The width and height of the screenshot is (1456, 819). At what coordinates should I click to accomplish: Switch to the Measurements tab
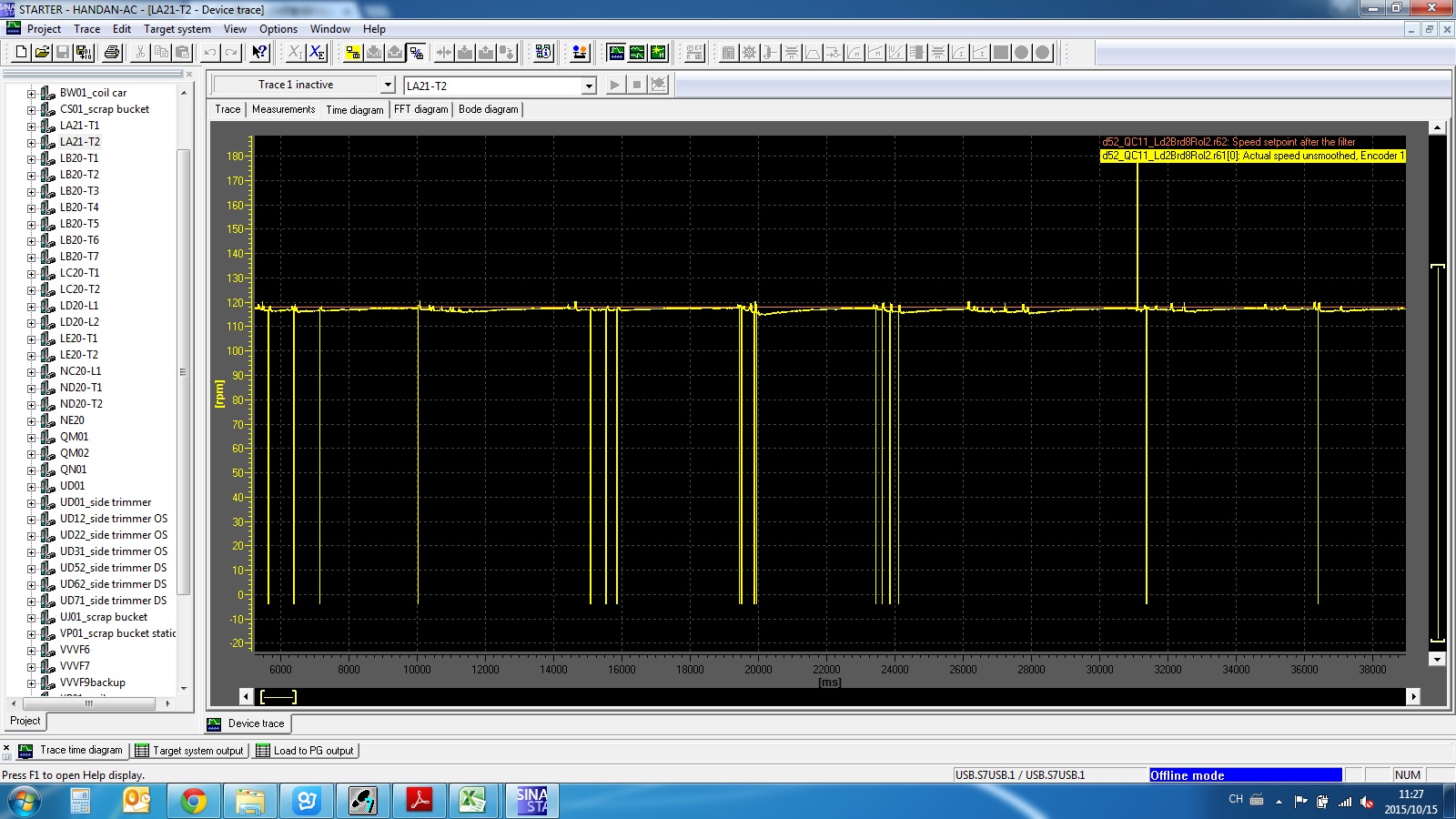(x=283, y=109)
